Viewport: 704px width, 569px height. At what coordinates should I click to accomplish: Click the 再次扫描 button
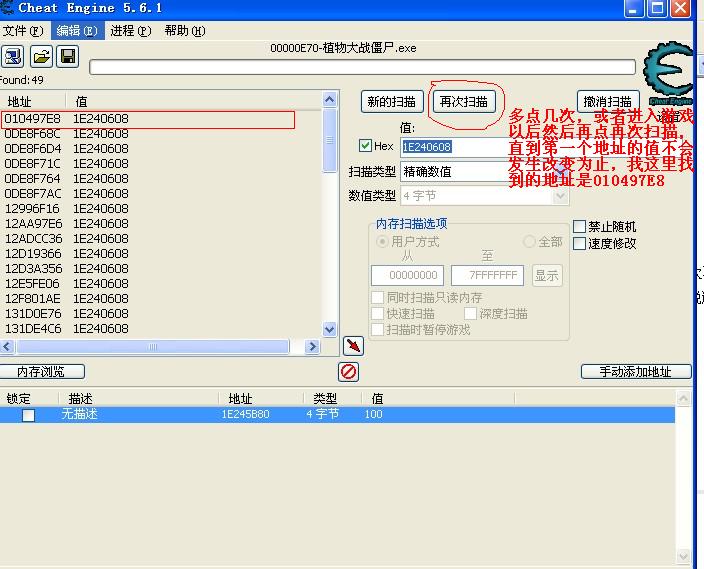(x=464, y=101)
